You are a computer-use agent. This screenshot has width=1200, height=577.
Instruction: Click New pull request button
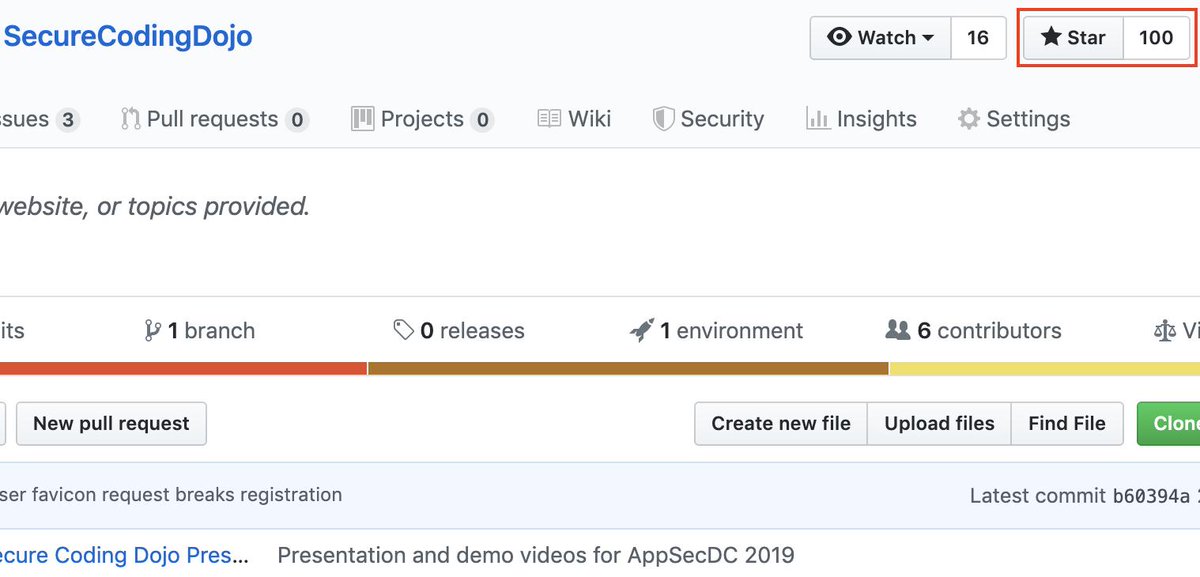pyautogui.click(x=111, y=424)
